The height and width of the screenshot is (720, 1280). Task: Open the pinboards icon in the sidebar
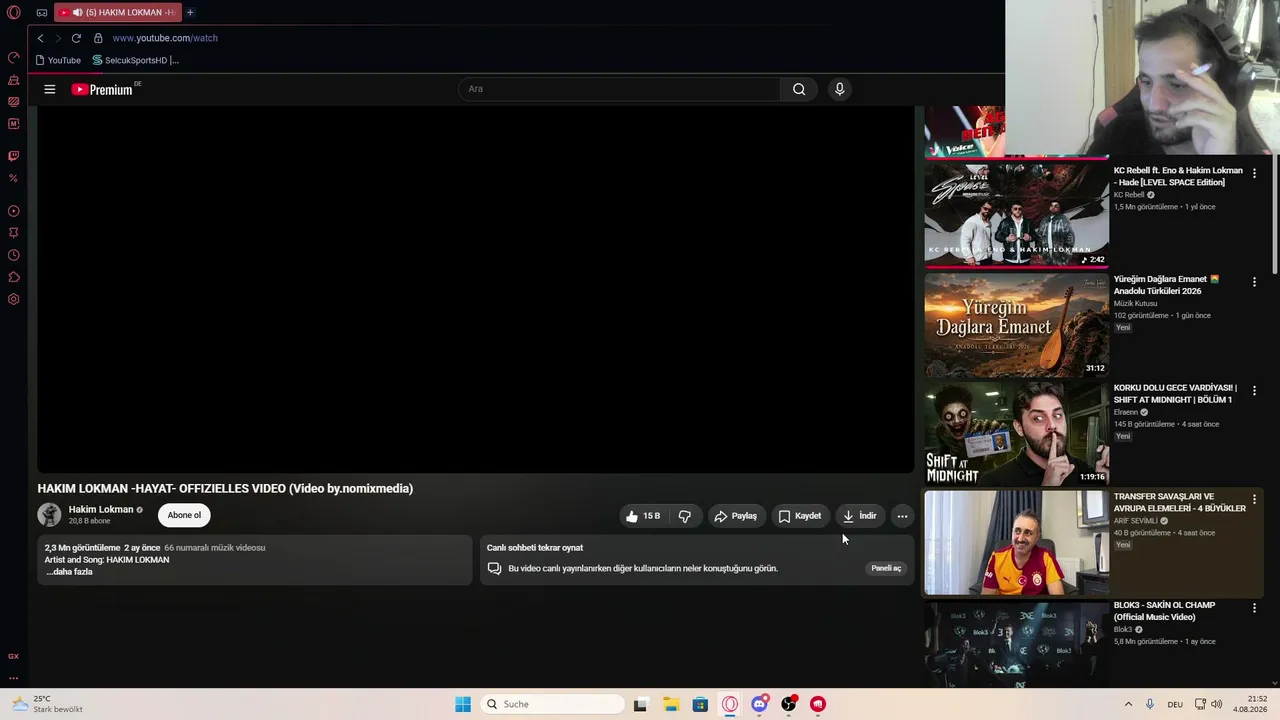point(14,233)
